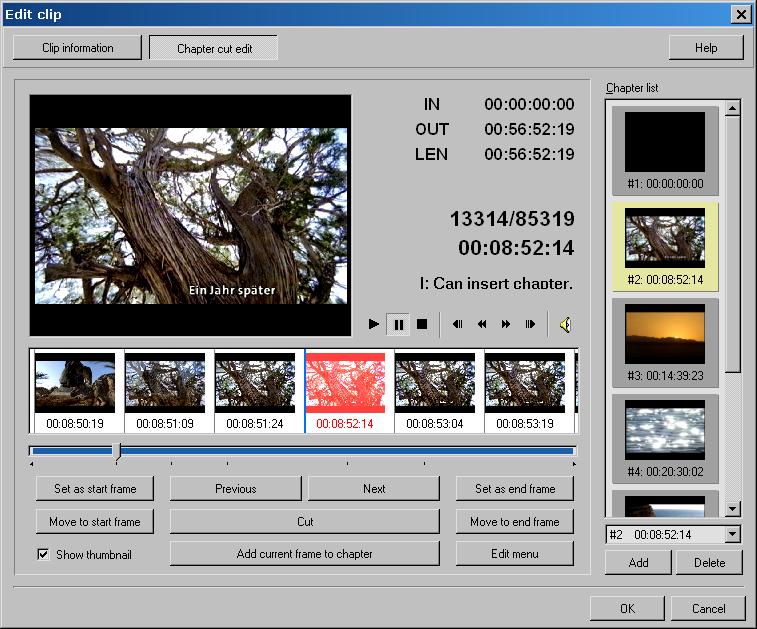757x629 pixels.
Task: Click Add current frame to chapter
Action: [304, 554]
